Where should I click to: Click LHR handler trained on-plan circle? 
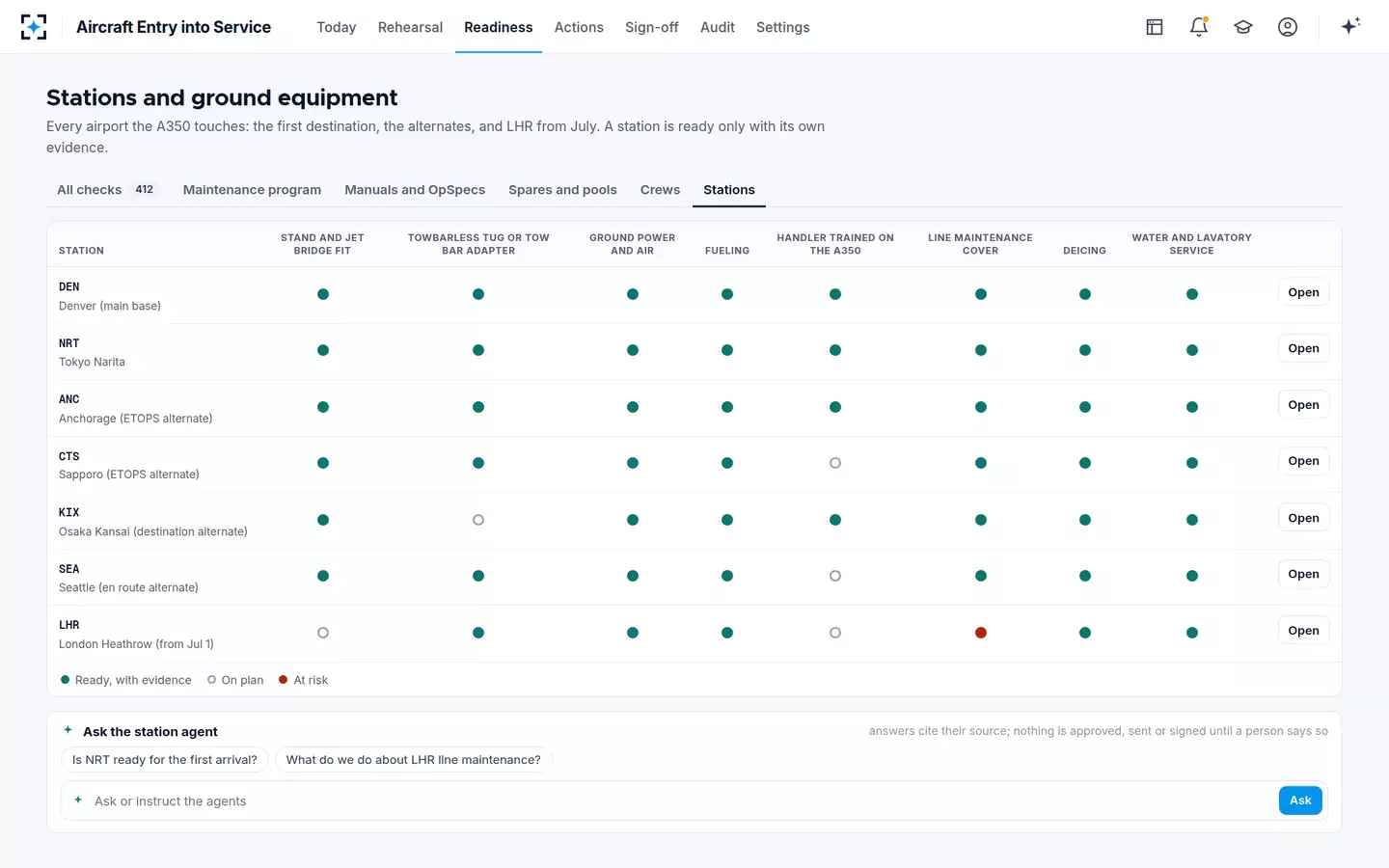[835, 633]
